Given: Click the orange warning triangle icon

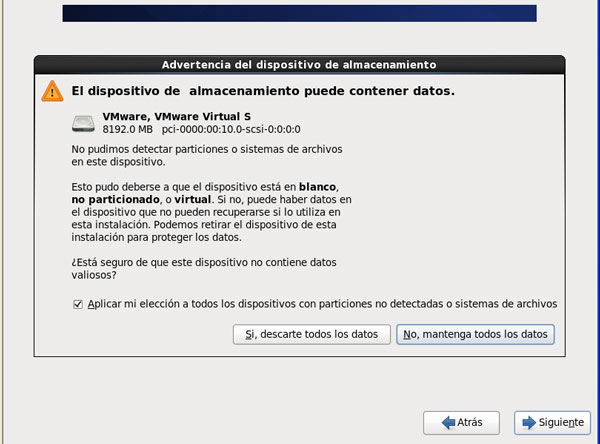Looking at the screenshot, I should pyautogui.click(x=51, y=91).
